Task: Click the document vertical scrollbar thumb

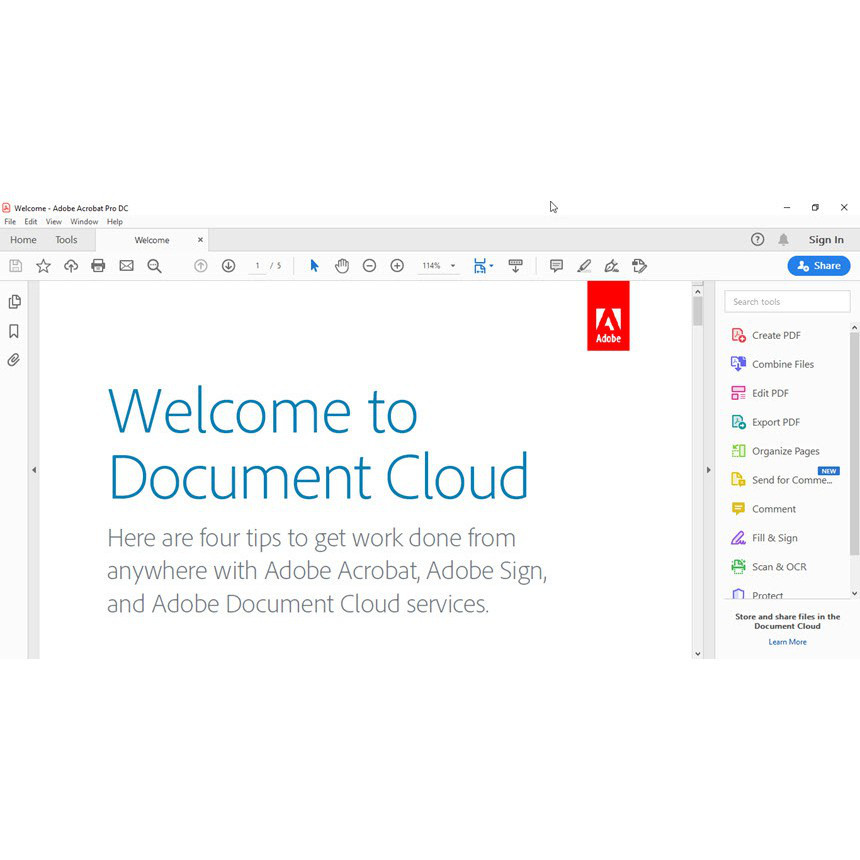Action: [698, 312]
